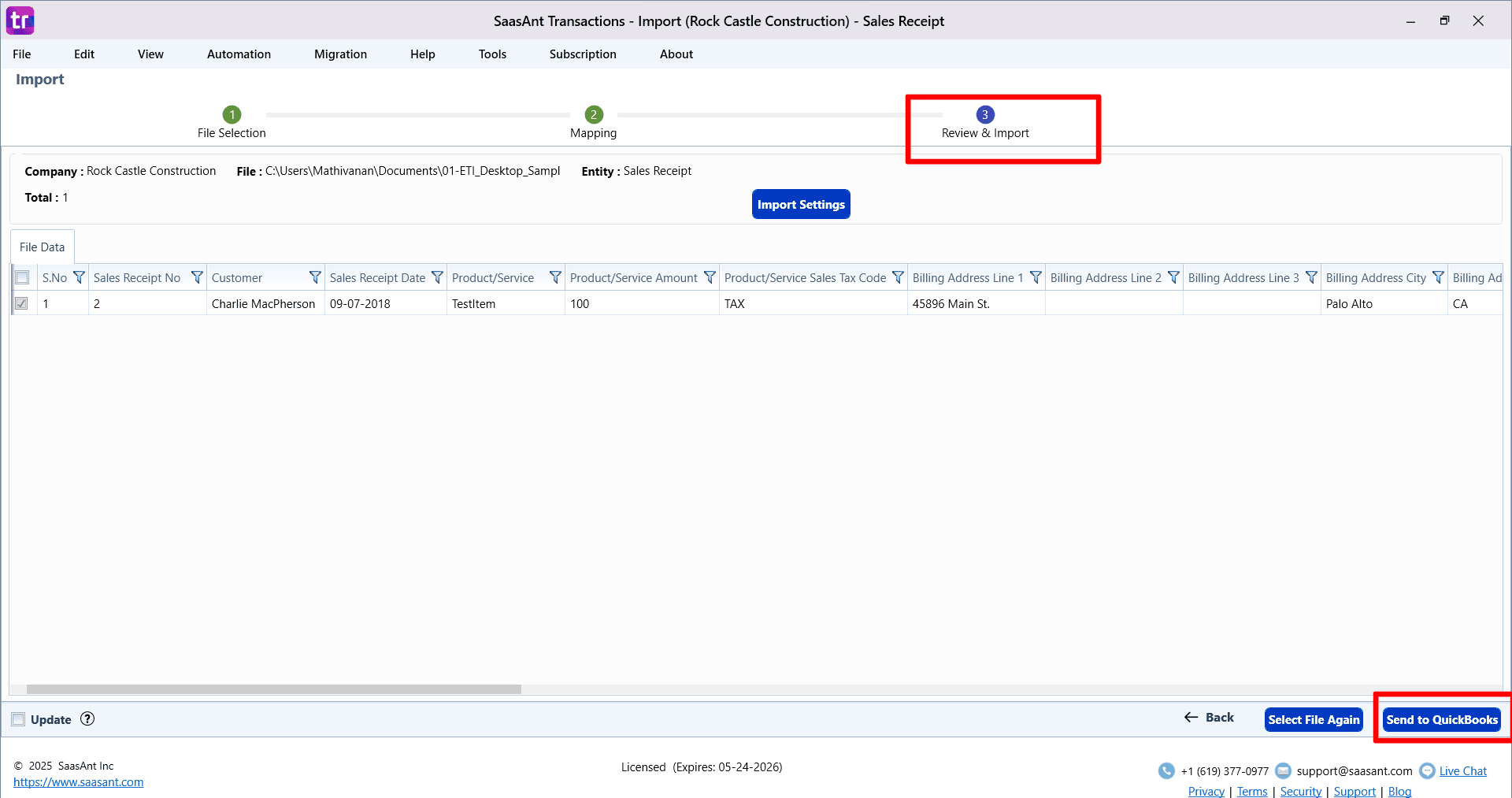Open filter dropdown for Sales Receipt No
The width and height of the screenshot is (1512, 798).
coord(197,277)
